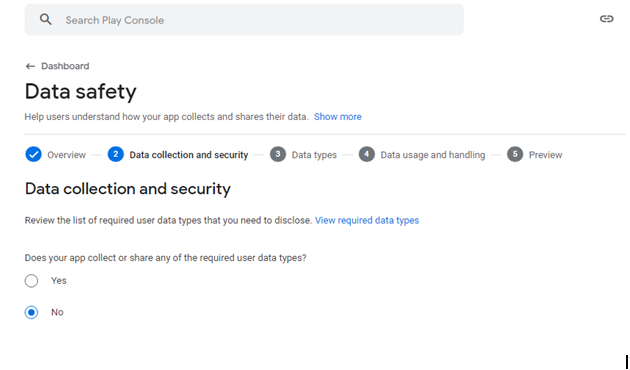Jump to the Preview step
630x370 pixels.
click(x=545, y=155)
